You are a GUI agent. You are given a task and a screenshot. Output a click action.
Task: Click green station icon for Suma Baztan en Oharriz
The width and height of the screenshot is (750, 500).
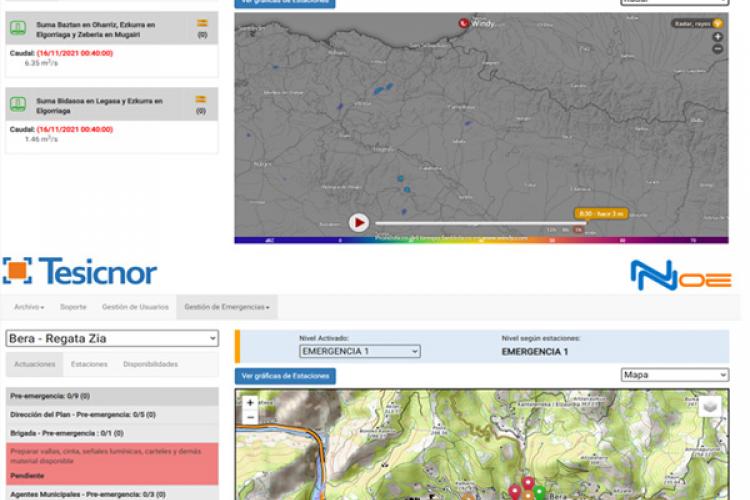(18, 28)
